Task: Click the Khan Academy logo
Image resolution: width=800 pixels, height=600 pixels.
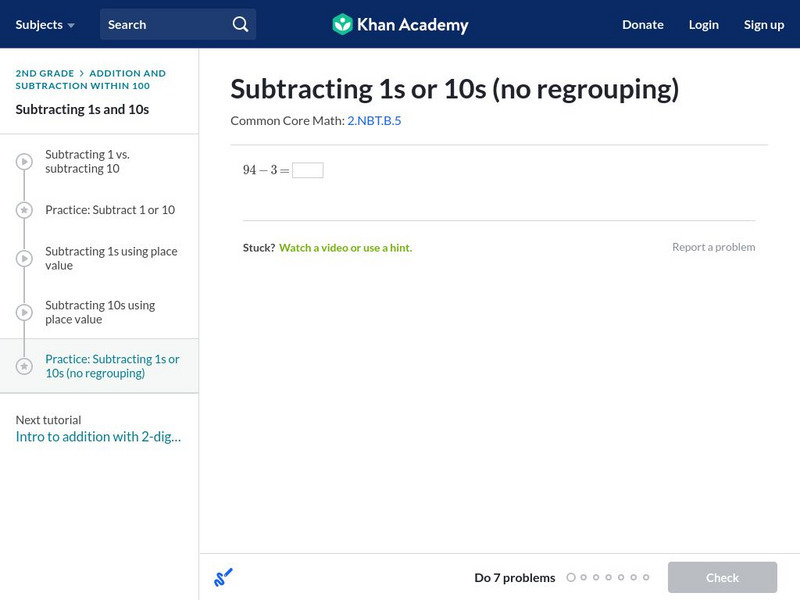Action: coord(400,24)
